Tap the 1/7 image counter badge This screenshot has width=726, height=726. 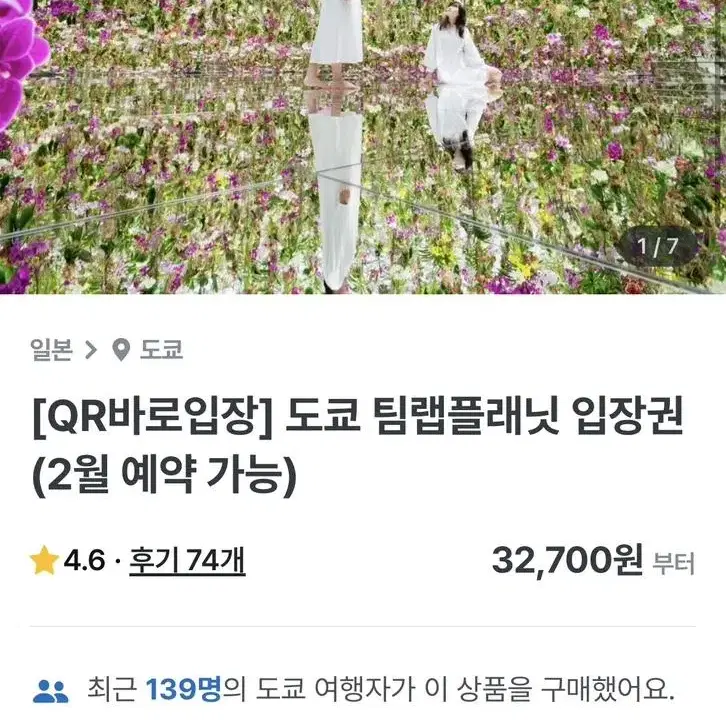coord(658,246)
